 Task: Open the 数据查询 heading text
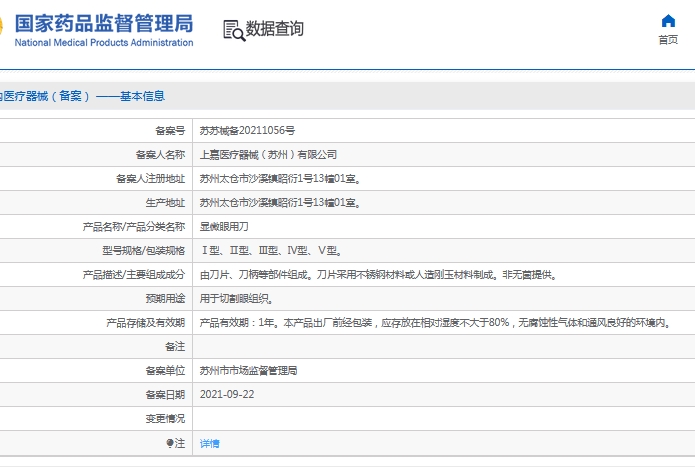[x=274, y=29]
